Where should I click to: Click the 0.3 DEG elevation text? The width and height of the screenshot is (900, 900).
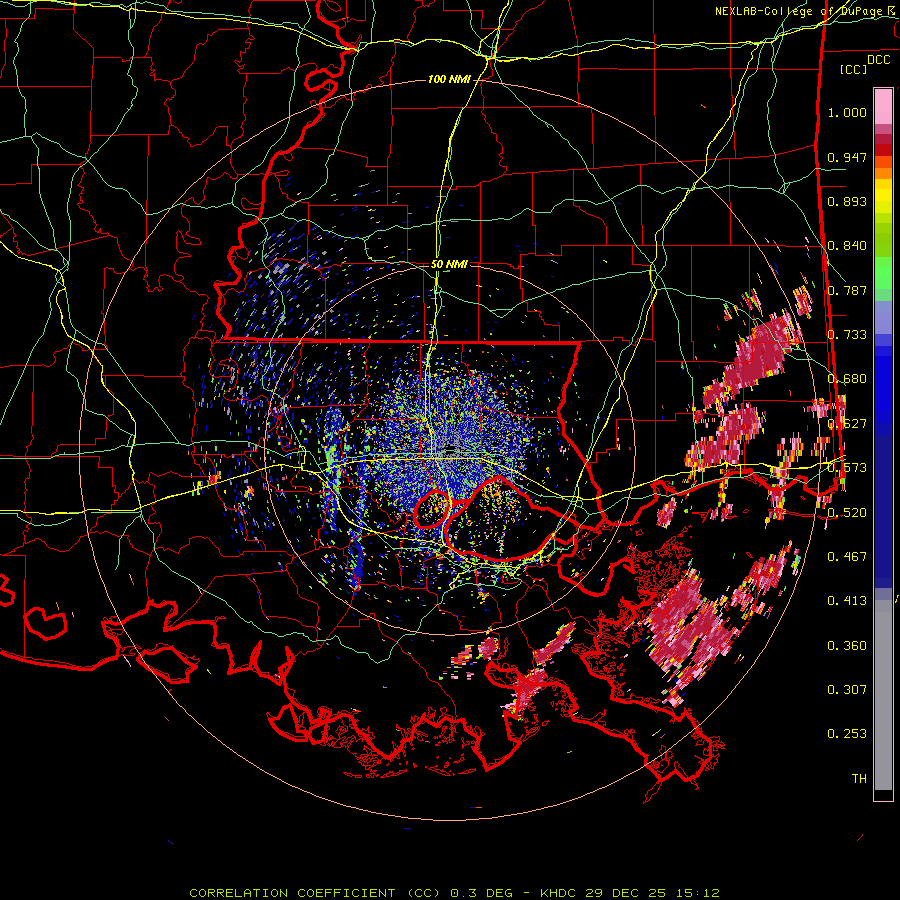[x=481, y=893]
